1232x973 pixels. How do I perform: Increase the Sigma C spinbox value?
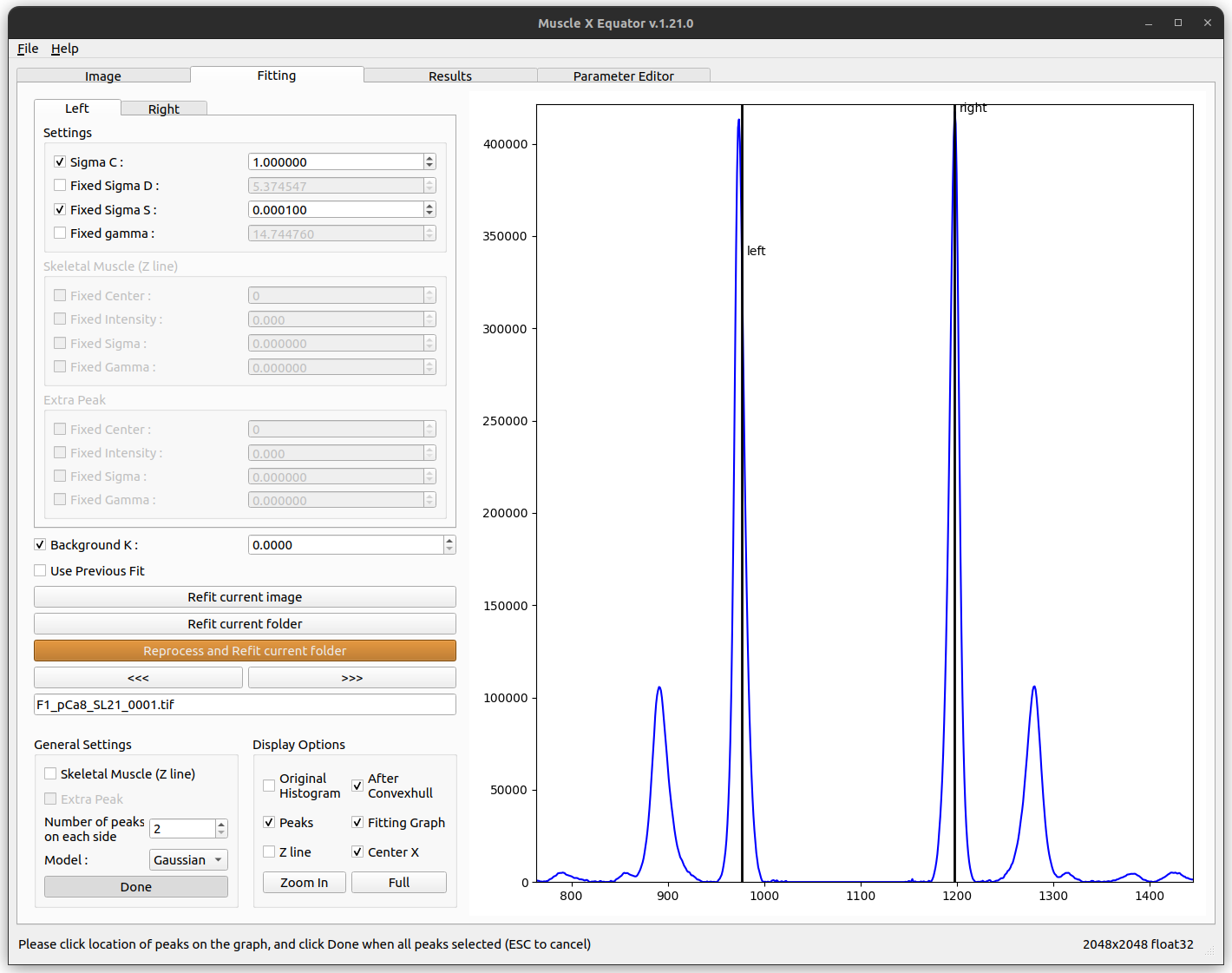[x=429, y=158]
